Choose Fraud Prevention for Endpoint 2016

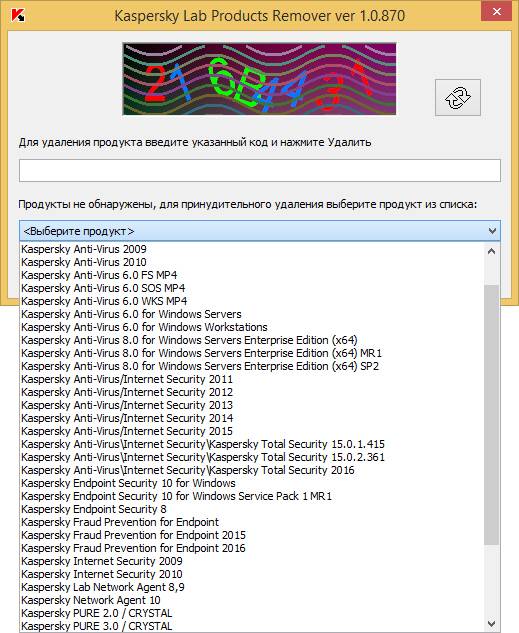[x=252, y=548]
